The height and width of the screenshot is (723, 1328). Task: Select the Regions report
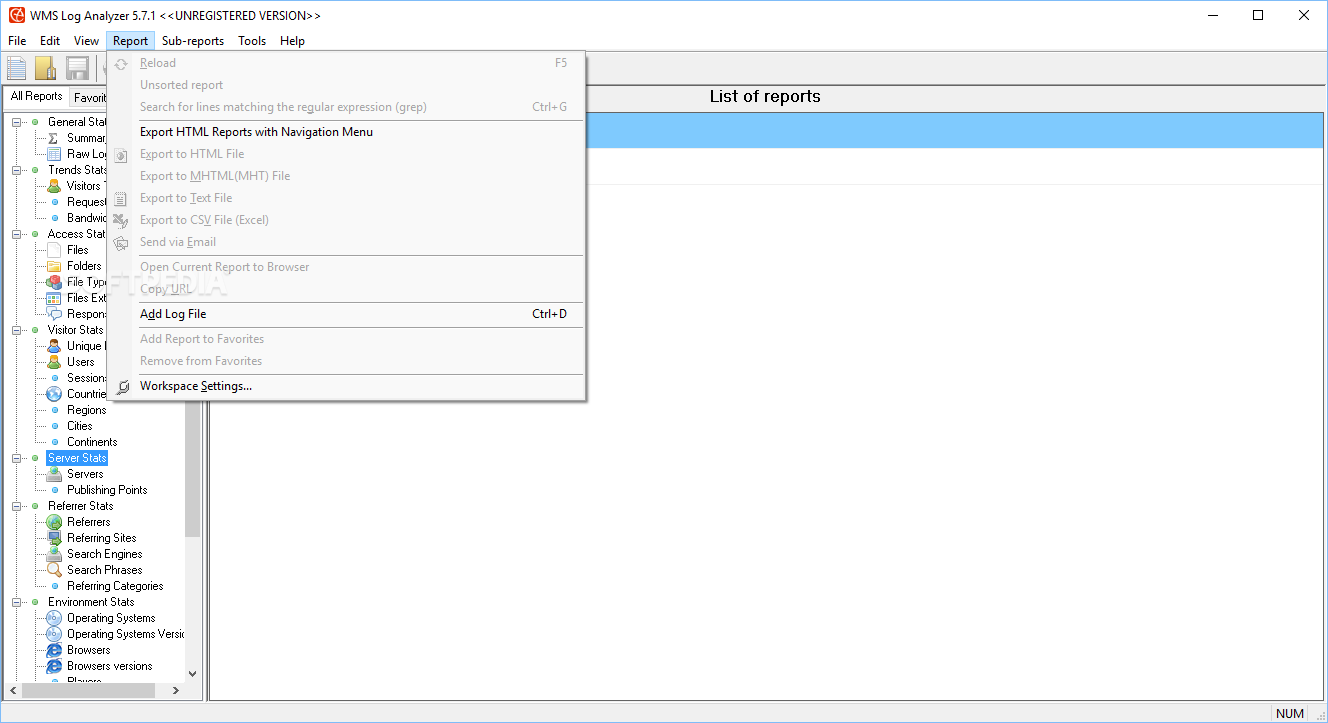[x=87, y=410]
